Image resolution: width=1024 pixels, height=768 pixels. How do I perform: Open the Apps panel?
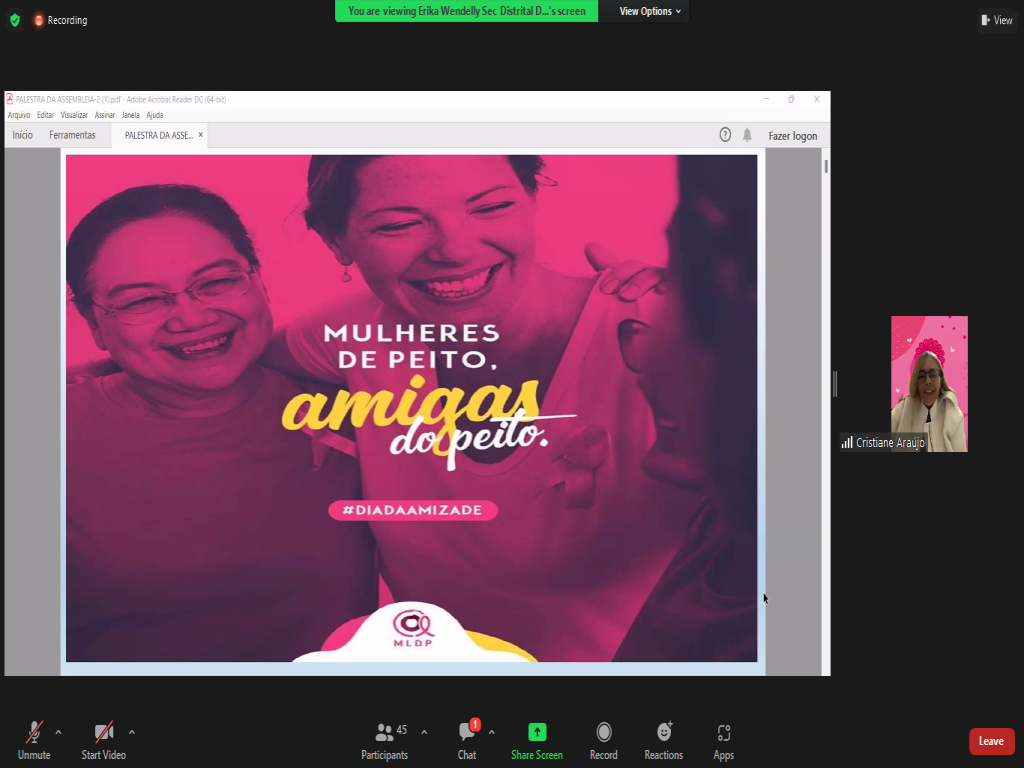tap(723, 740)
